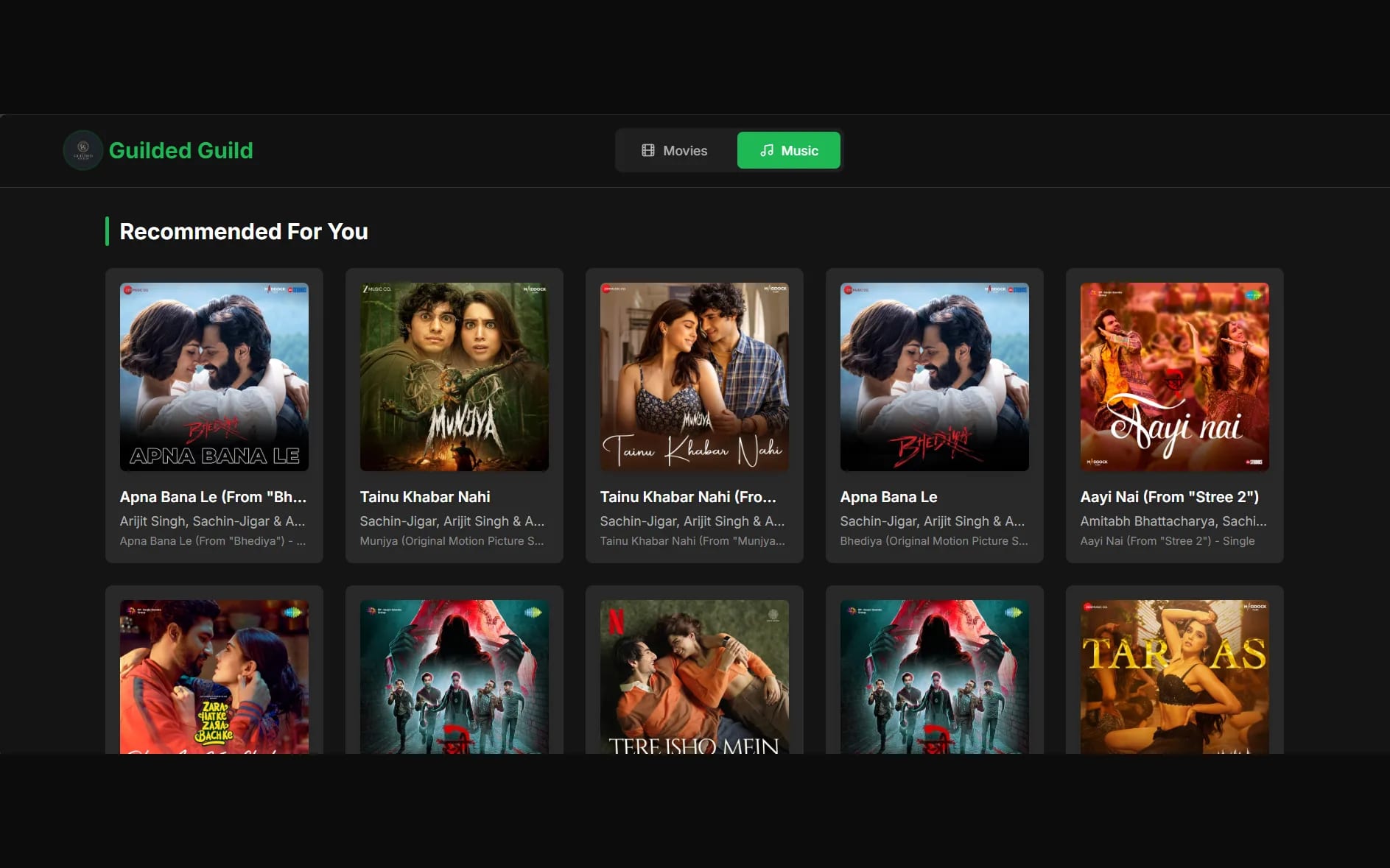Click the title Apna Bana Le
The height and width of the screenshot is (868, 1390).
click(889, 497)
